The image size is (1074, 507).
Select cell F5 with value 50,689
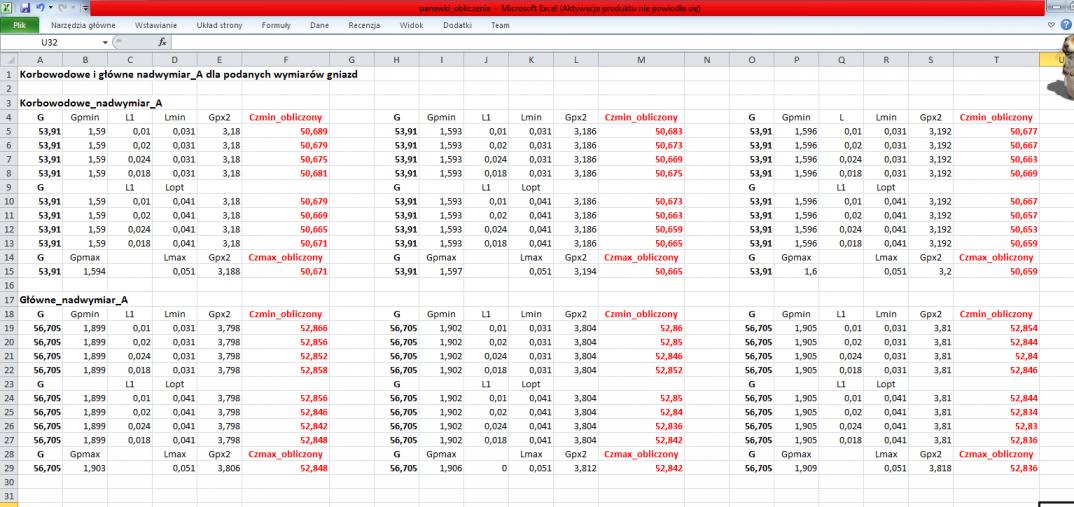click(285, 131)
